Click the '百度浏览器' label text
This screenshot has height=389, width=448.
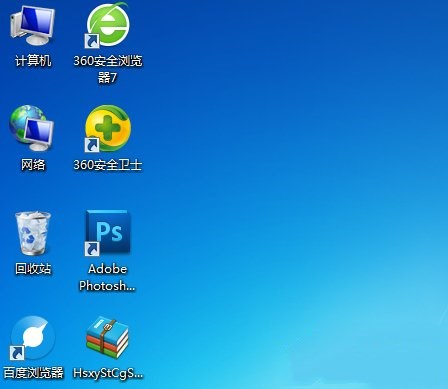click(x=33, y=373)
